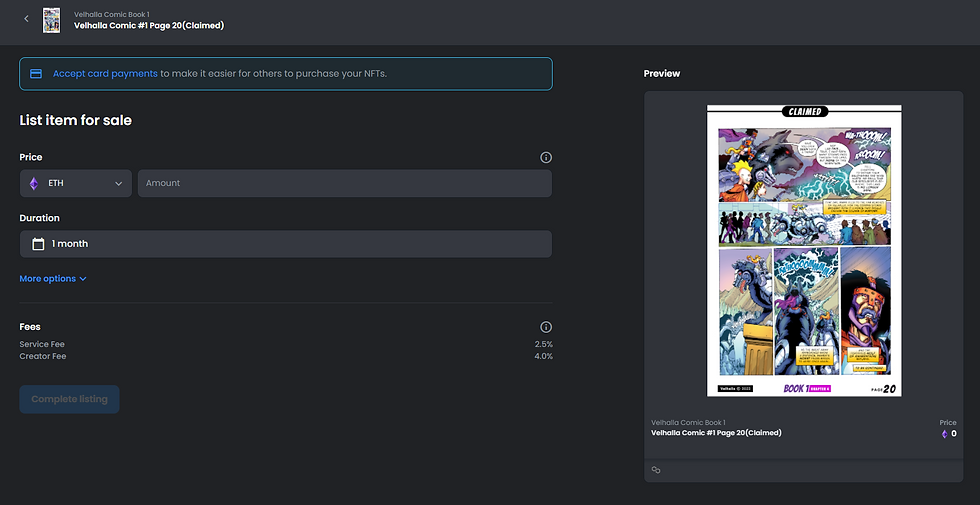
Task: Click the Creator Fee label
Action: coord(42,356)
